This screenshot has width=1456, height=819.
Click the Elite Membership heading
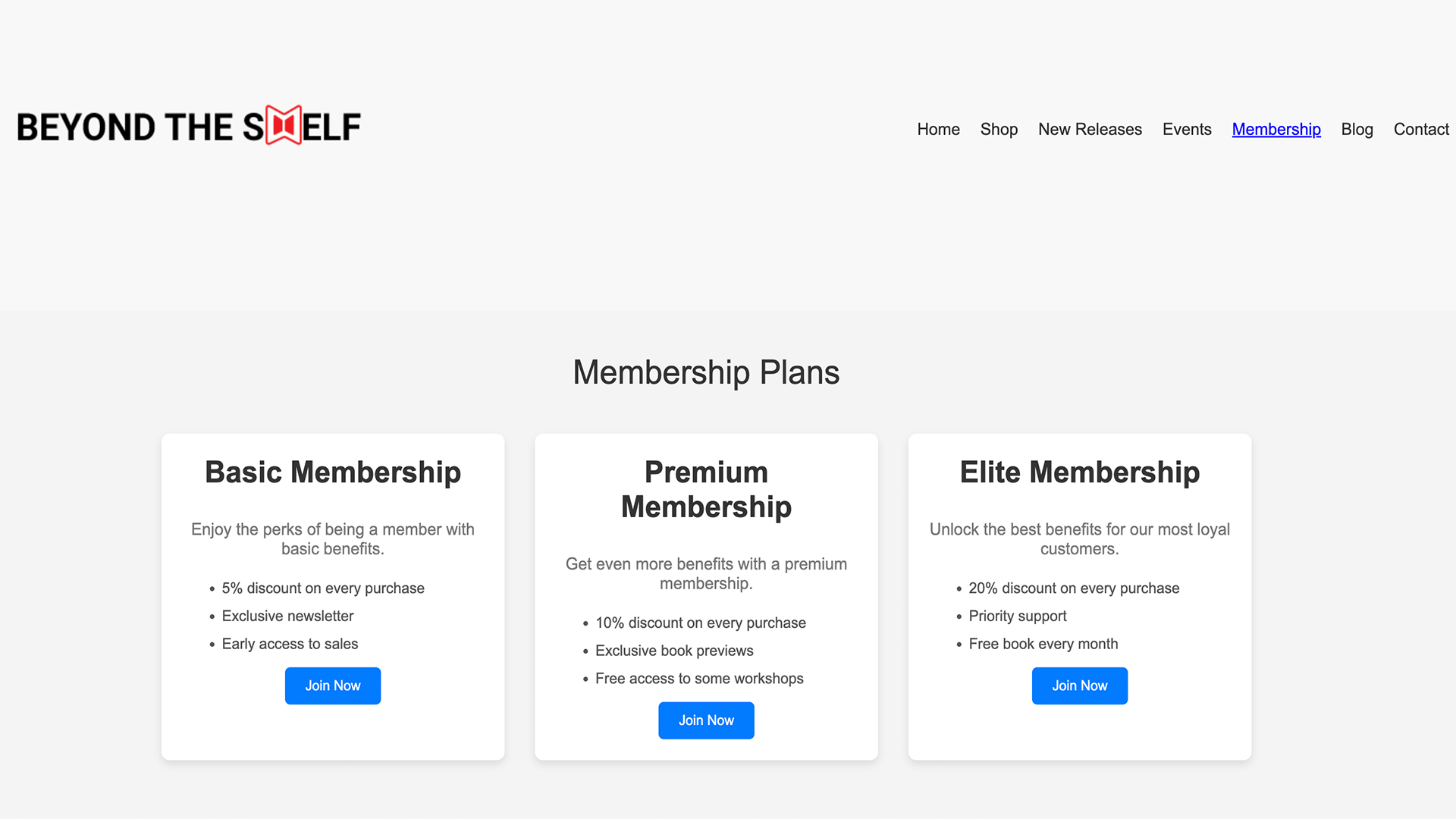(x=1079, y=472)
